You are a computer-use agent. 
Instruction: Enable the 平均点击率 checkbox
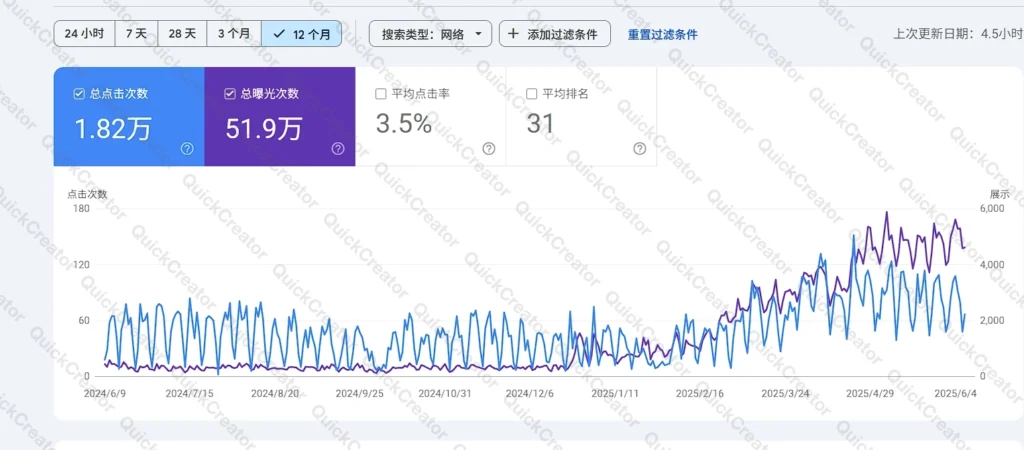click(x=380, y=94)
